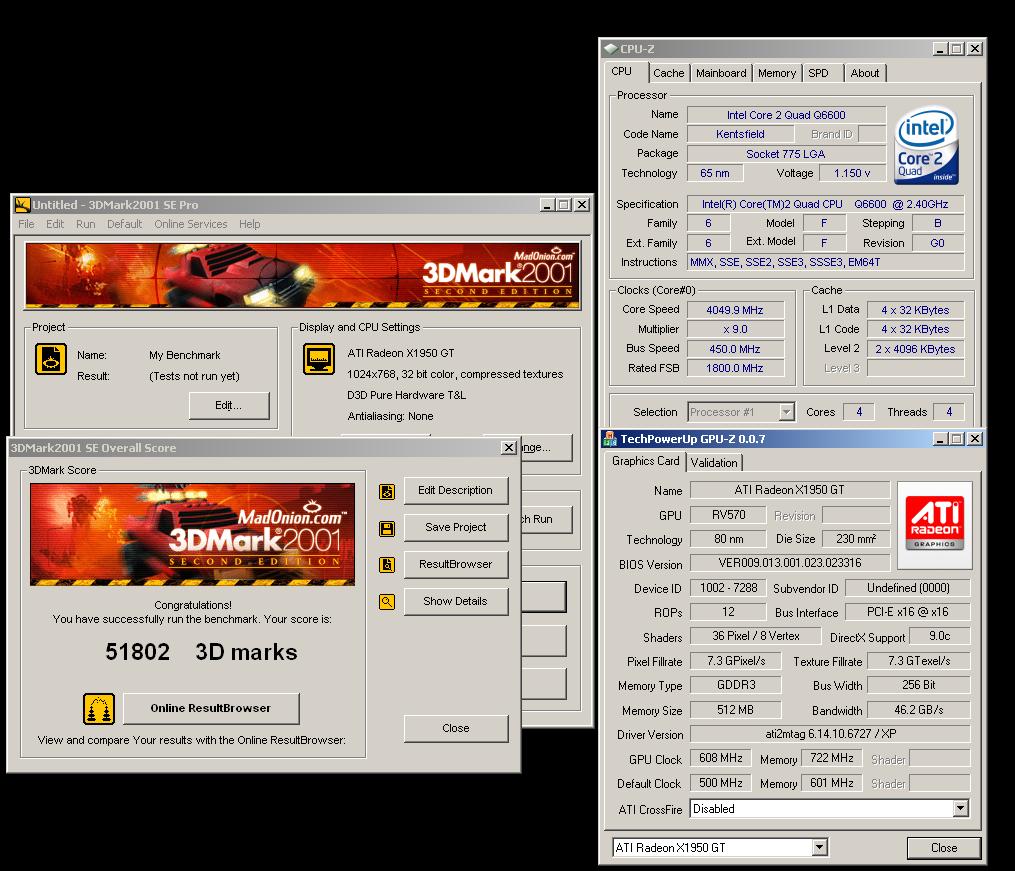Open the ATI CrossFire Disabled dropdown
1015x871 pixels.
961,808
